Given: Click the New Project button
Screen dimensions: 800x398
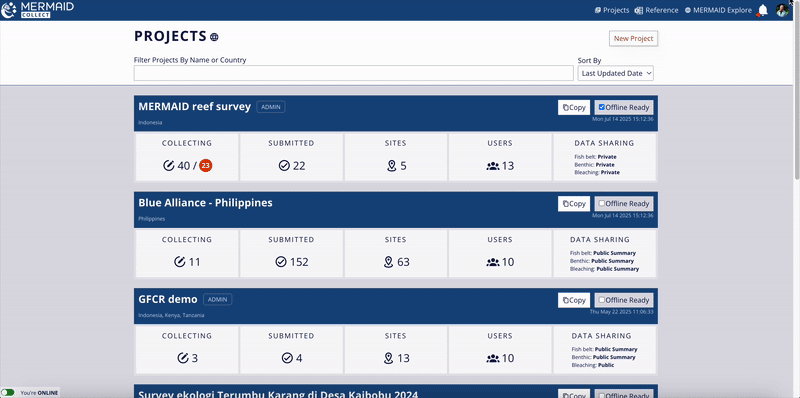Looking at the screenshot, I should coord(633,38).
